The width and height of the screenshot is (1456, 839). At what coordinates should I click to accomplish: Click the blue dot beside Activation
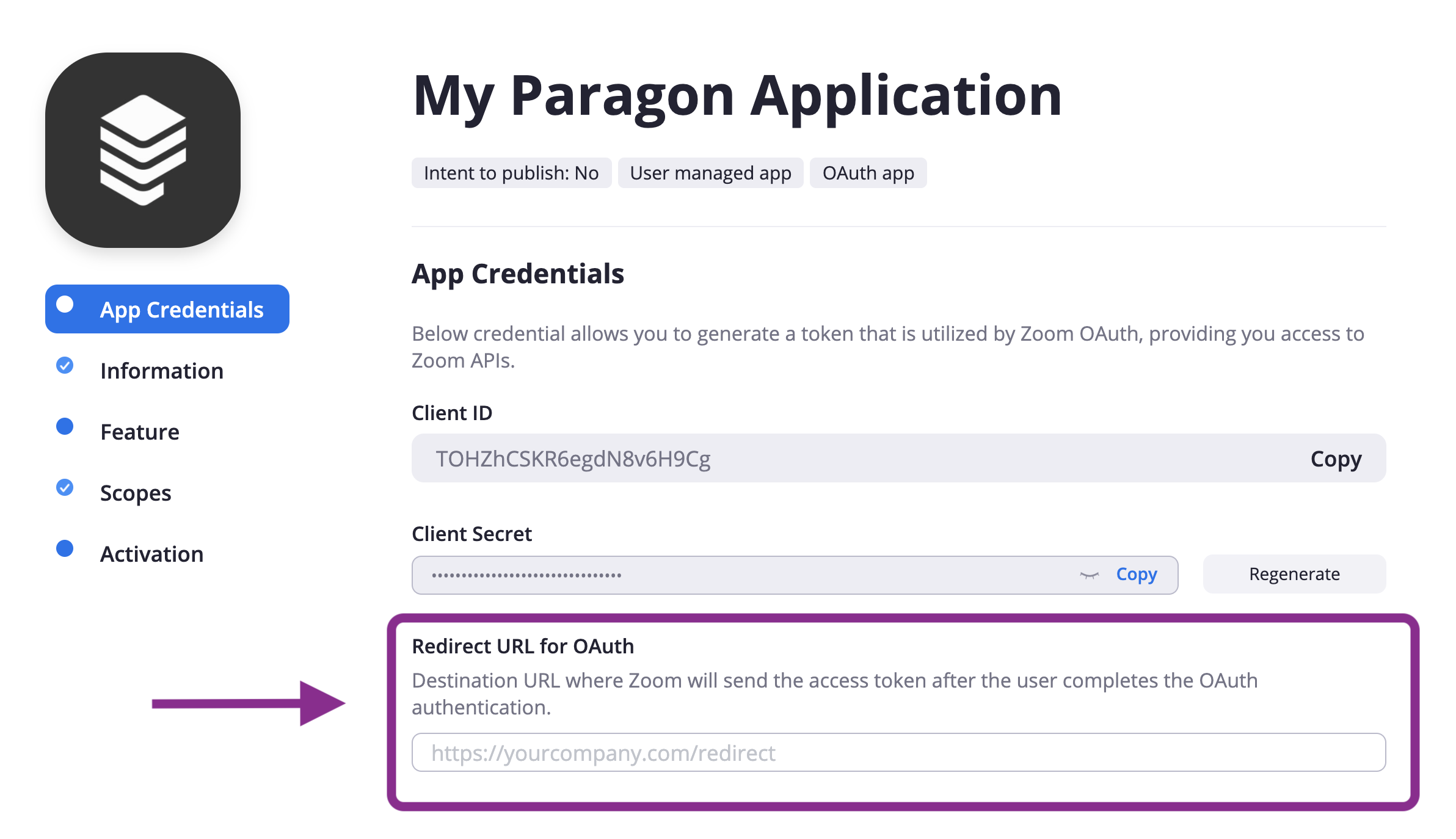pos(65,548)
